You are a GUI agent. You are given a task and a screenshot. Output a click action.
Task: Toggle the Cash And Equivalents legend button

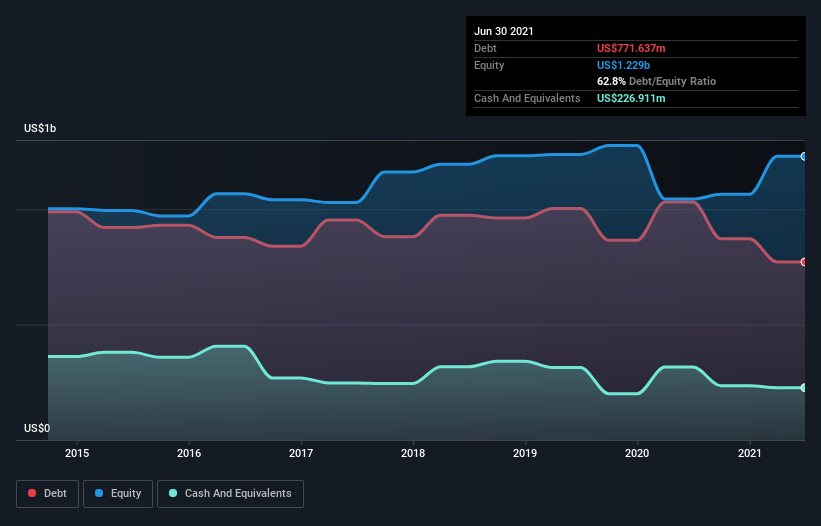(x=230, y=494)
